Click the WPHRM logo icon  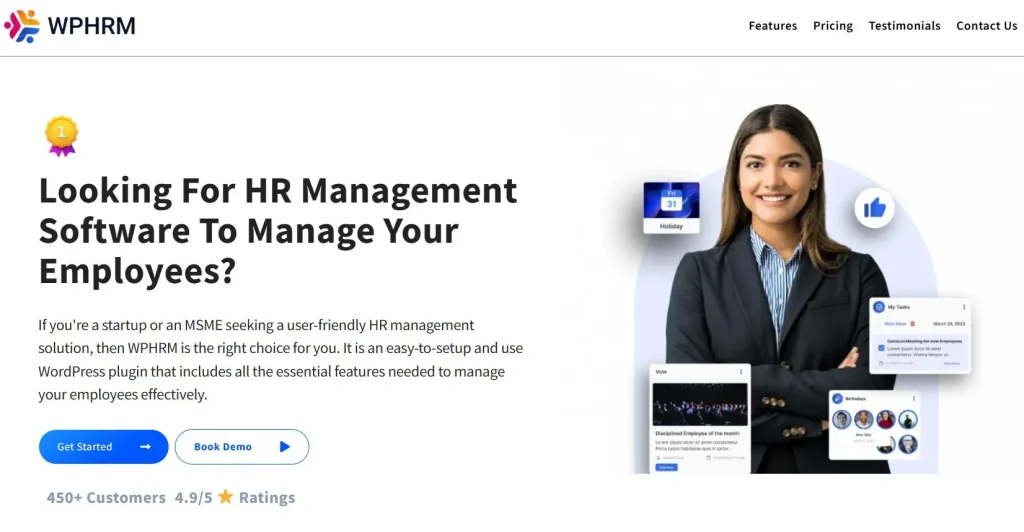coord(22,26)
